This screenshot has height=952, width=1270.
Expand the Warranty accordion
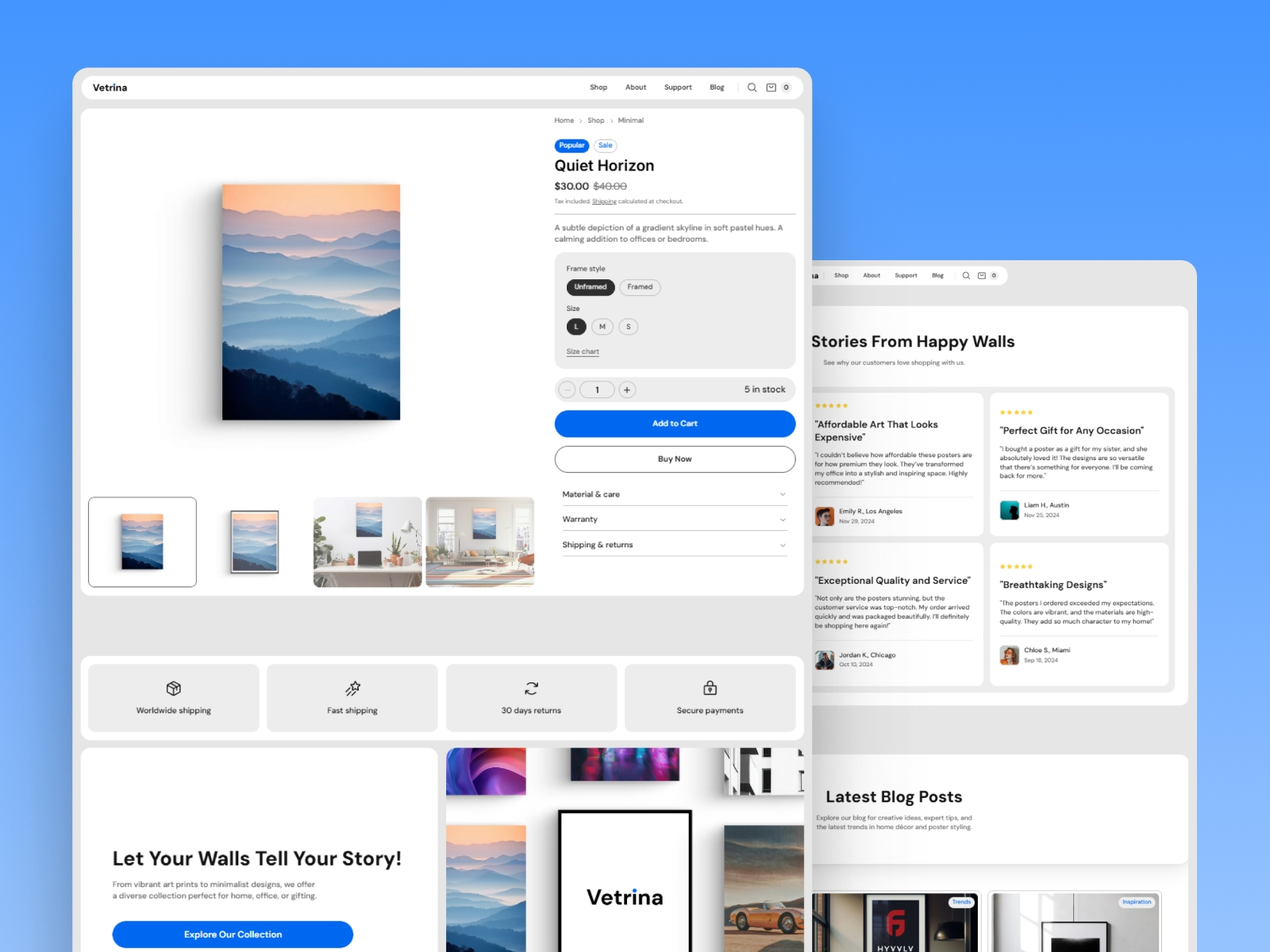(x=674, y=520)
